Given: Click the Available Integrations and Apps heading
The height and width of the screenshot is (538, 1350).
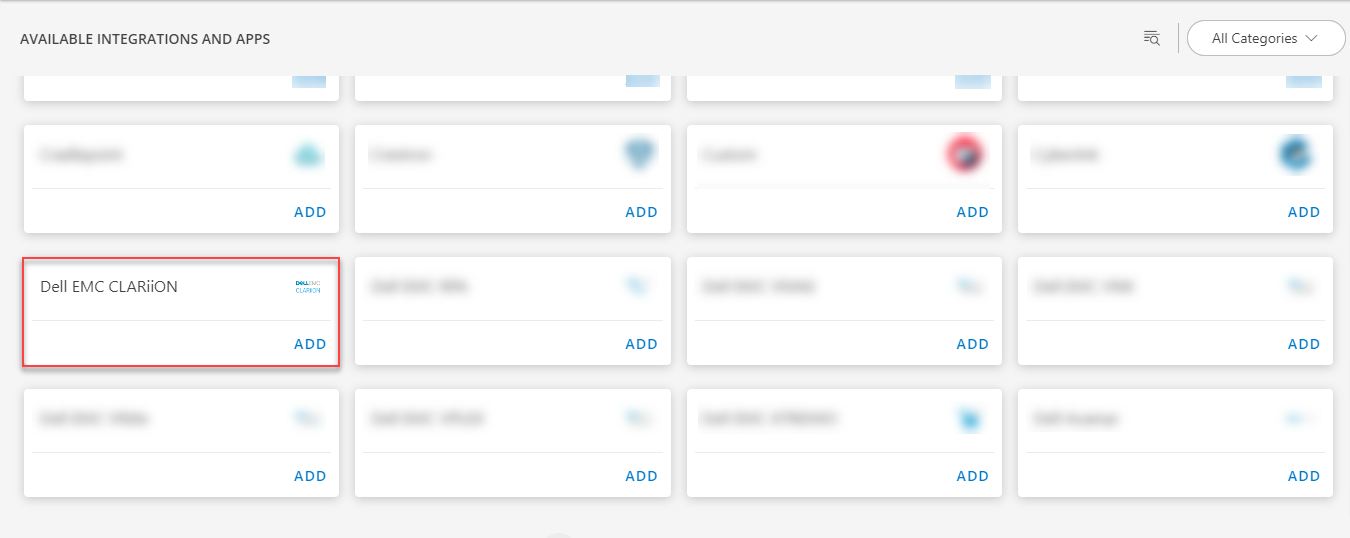Looking at the screenshot, I should point(145,39).
